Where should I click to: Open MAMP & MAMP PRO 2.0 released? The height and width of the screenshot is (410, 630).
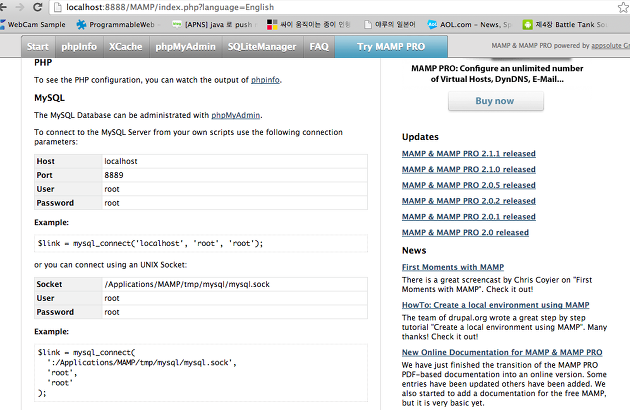(465, 232)
